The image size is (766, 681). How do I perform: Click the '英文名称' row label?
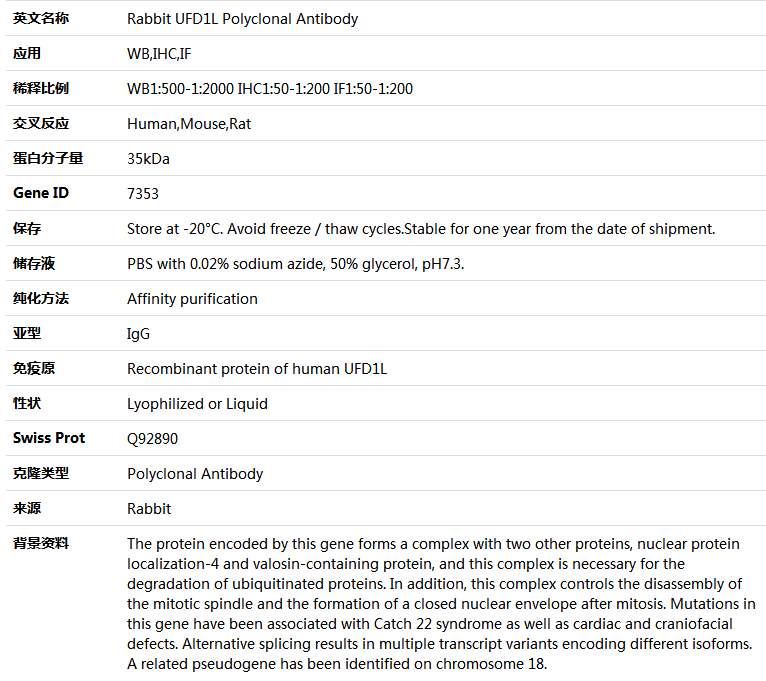coord(41,19)
